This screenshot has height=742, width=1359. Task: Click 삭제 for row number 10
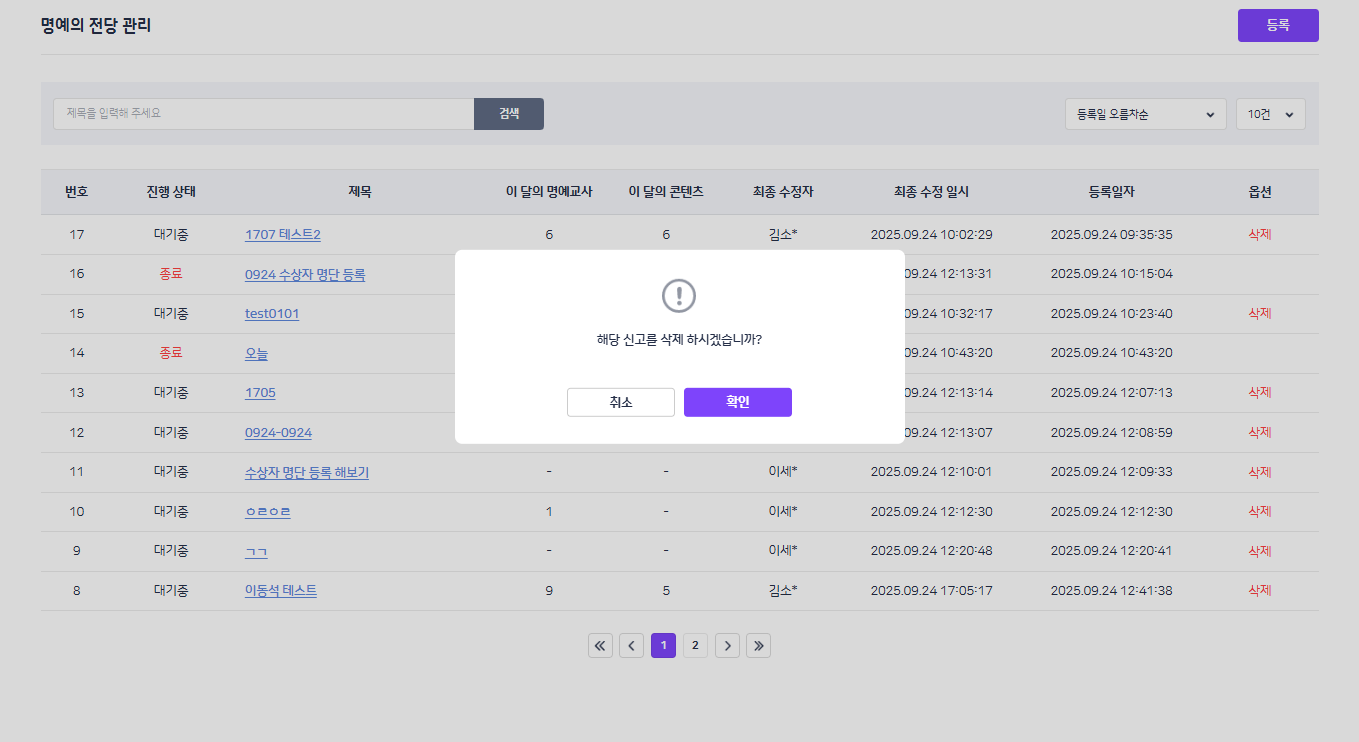point(1259,512)
